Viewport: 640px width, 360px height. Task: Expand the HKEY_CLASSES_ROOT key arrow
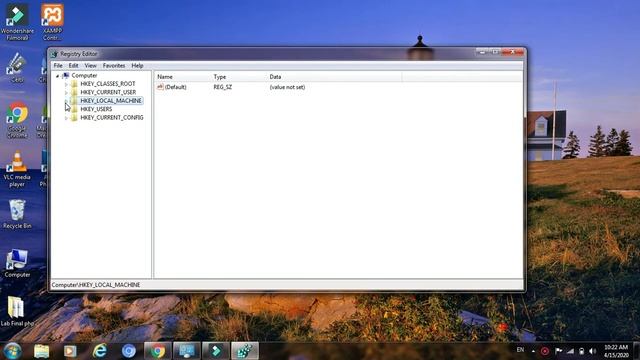(x=66, y=84)
